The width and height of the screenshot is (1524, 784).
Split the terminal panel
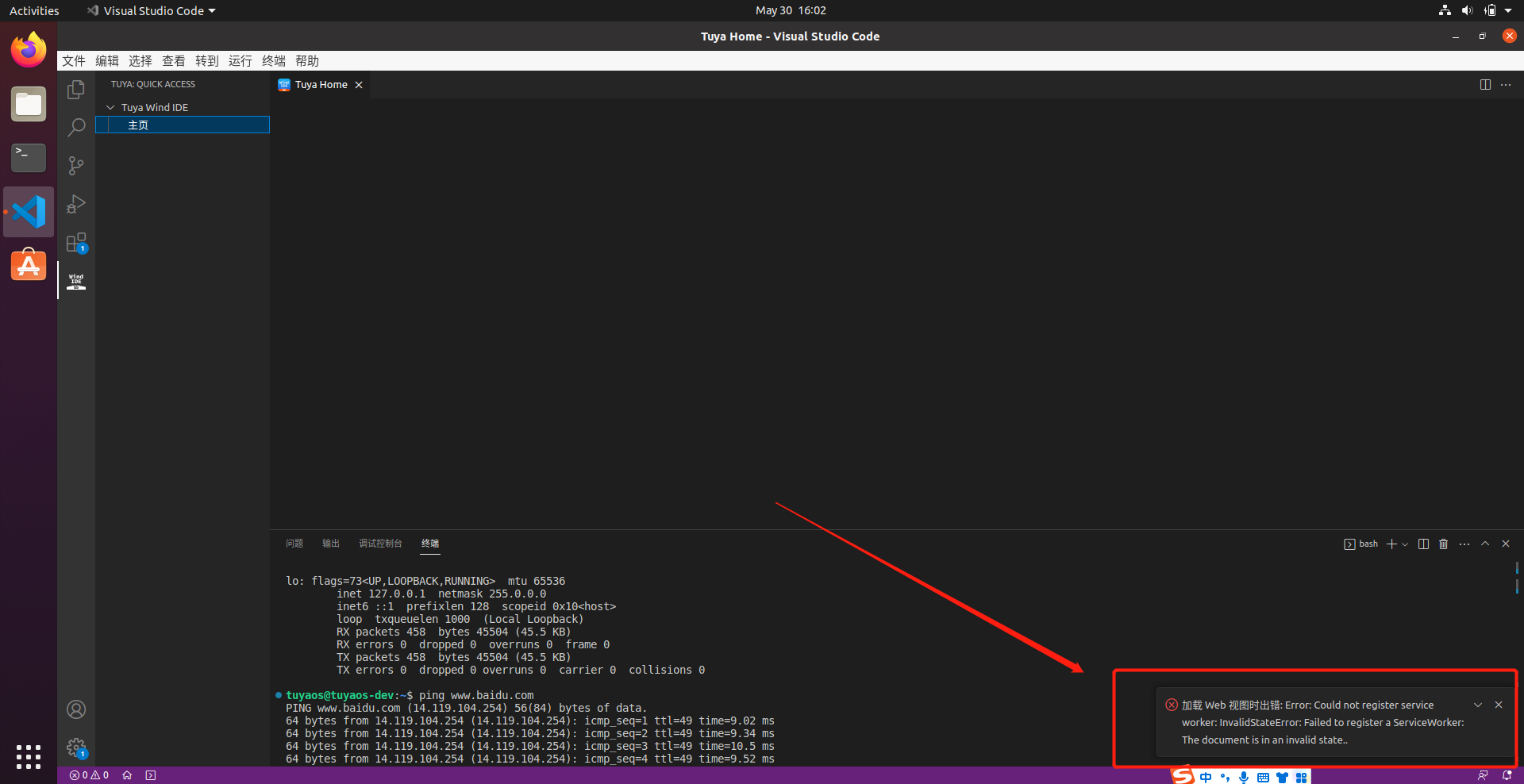pos(1423,544)
